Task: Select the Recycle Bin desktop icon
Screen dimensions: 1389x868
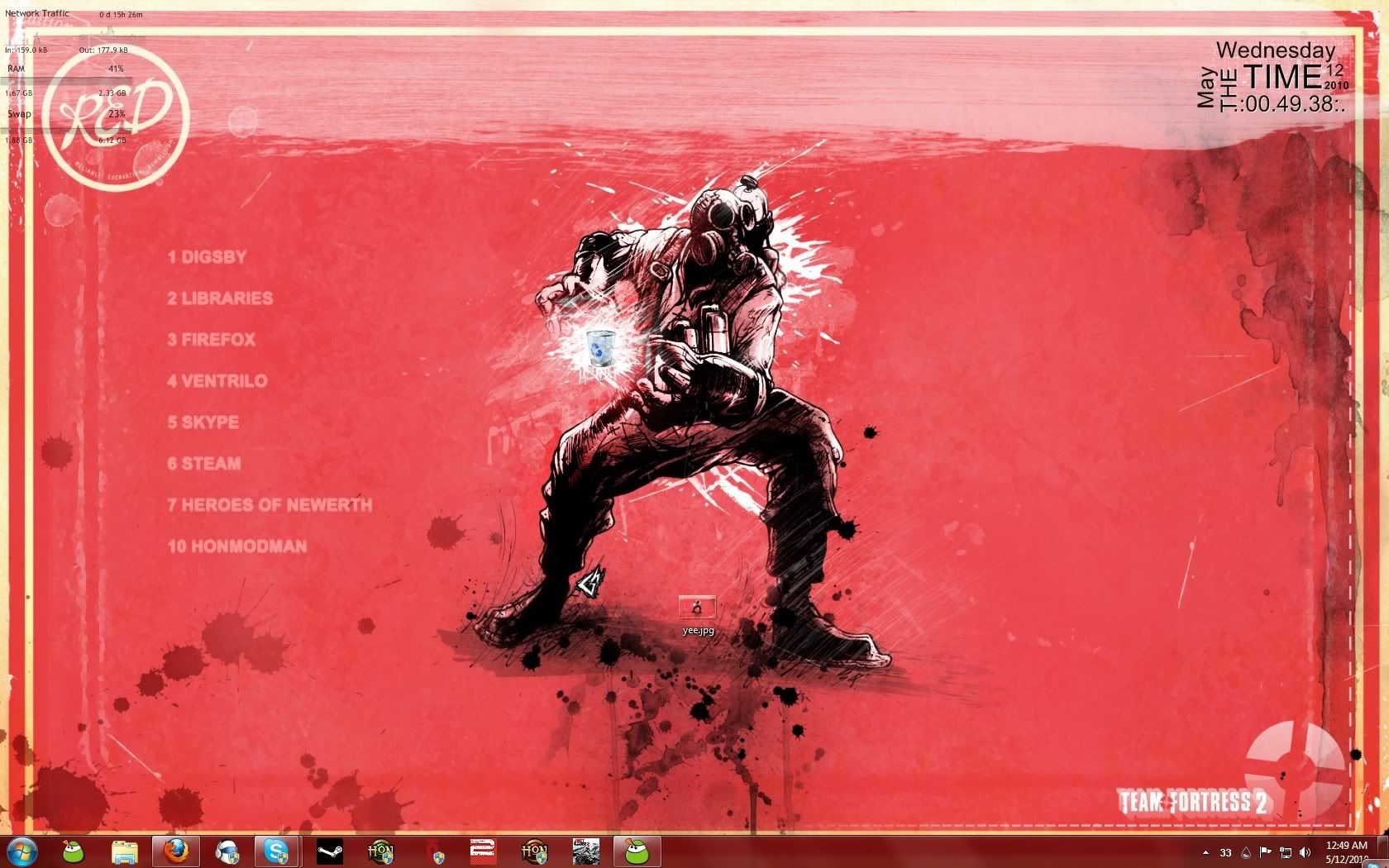Action: [600, 347]
